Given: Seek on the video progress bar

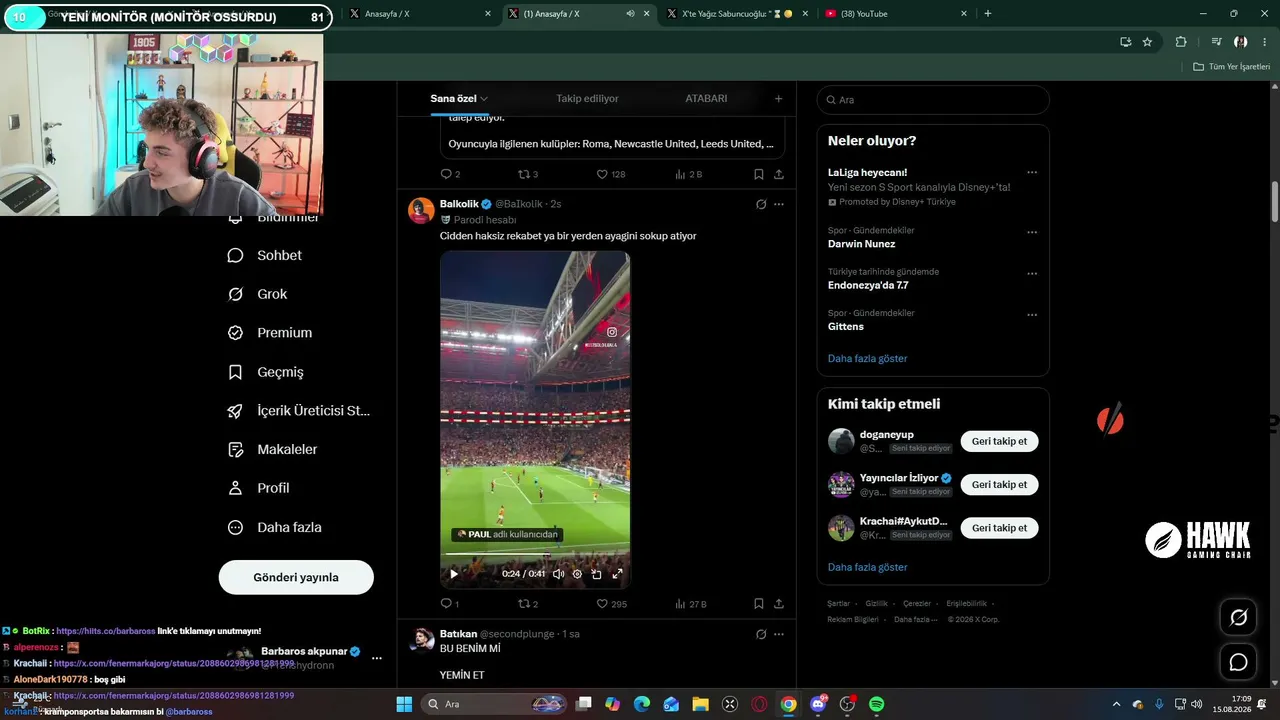Looking at the screenshot, I should [x=535, y=555].
